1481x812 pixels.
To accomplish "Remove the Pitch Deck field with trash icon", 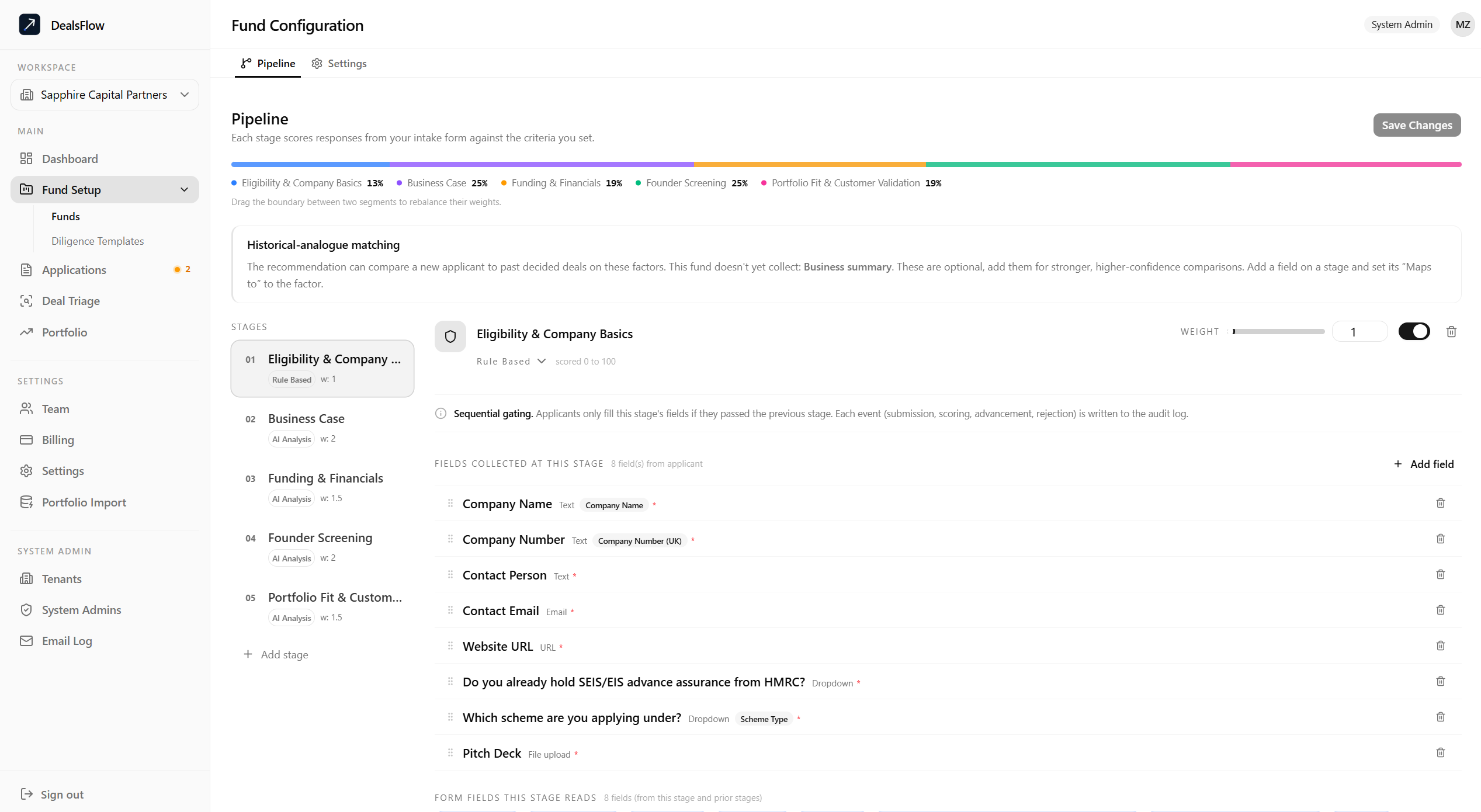I will pyautogui.click(x=1441, y=752).
